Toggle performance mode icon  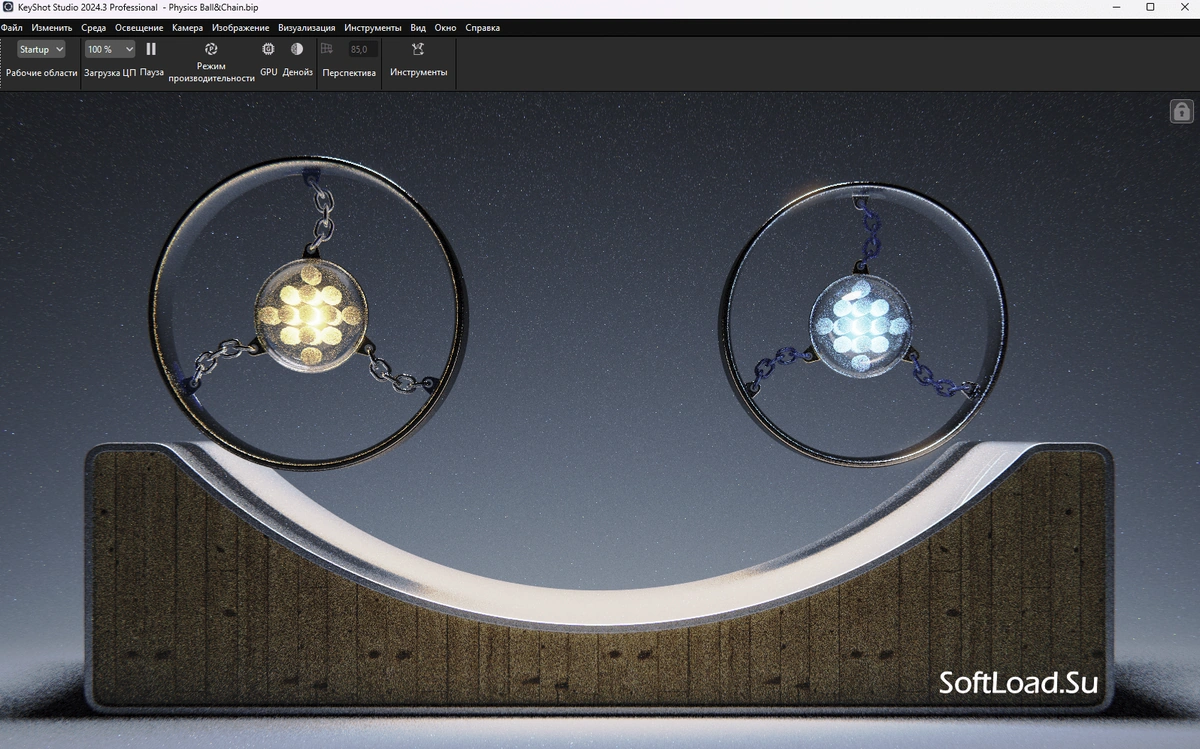[x=211, y=49]
